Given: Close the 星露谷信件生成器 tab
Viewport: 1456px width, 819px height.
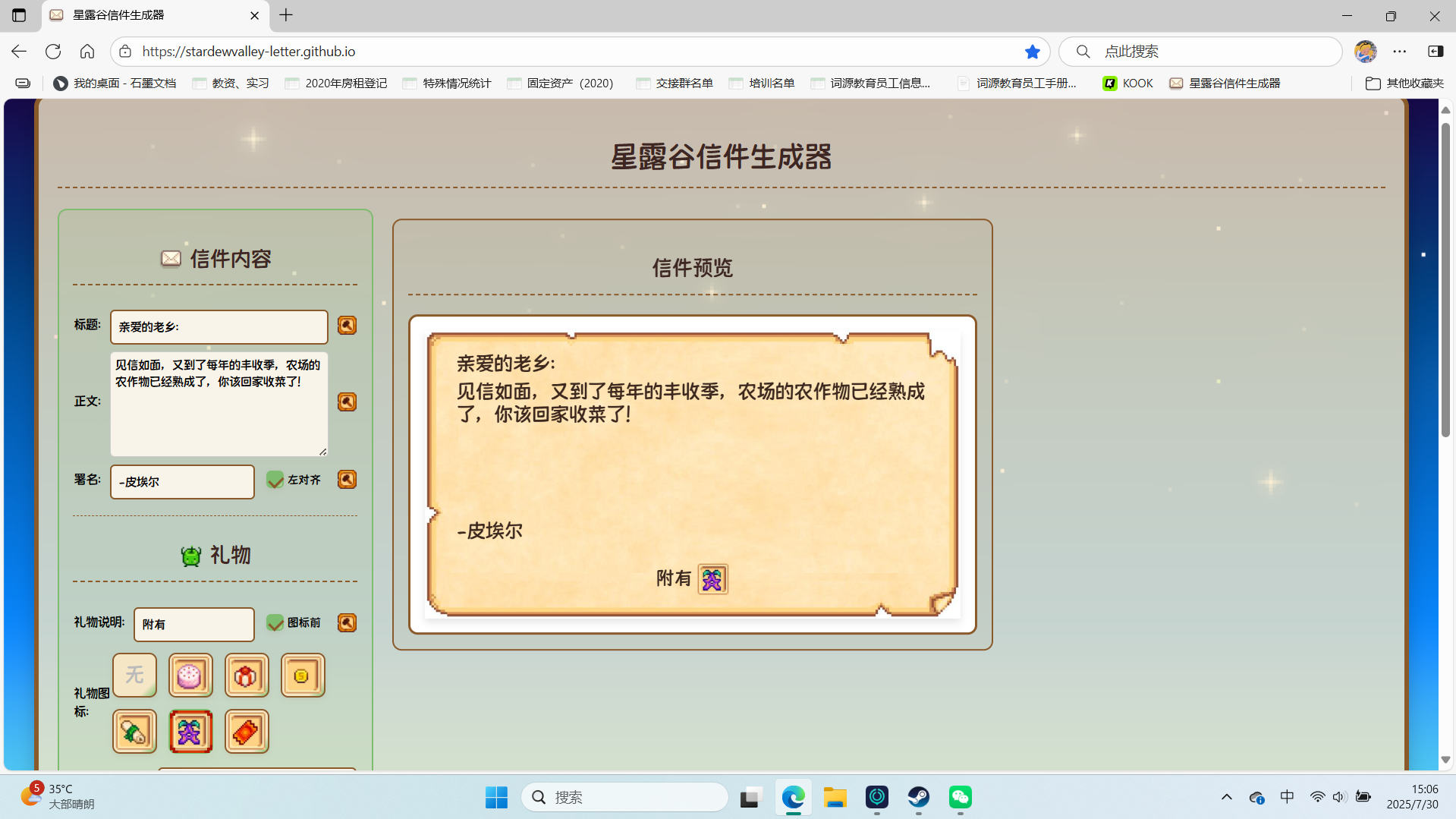Looking at the screenshot, I should [x=254, y=15].
